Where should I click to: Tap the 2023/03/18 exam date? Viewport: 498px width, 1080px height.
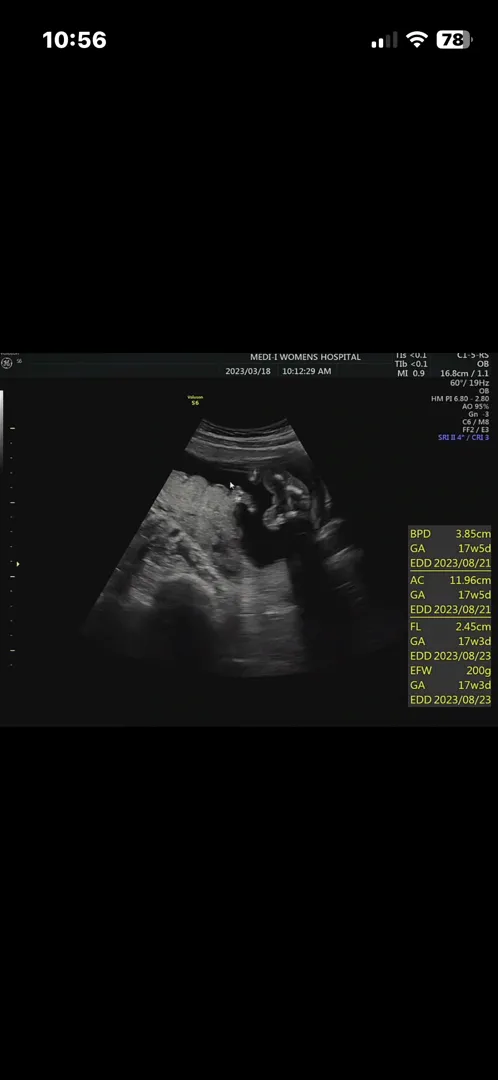coord(248,371)
